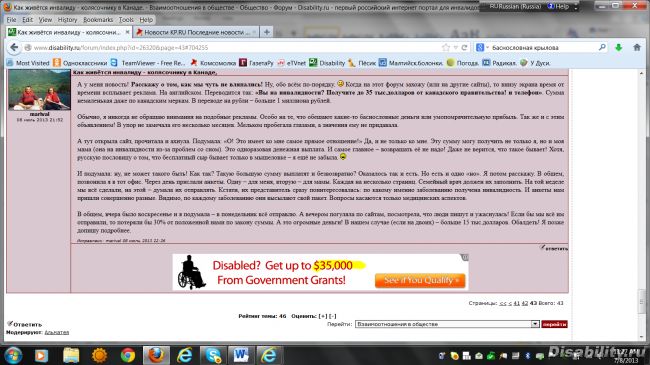Bookmark this page with the star icon
This screenshot has width=650, height=365.
click(446, 48)
